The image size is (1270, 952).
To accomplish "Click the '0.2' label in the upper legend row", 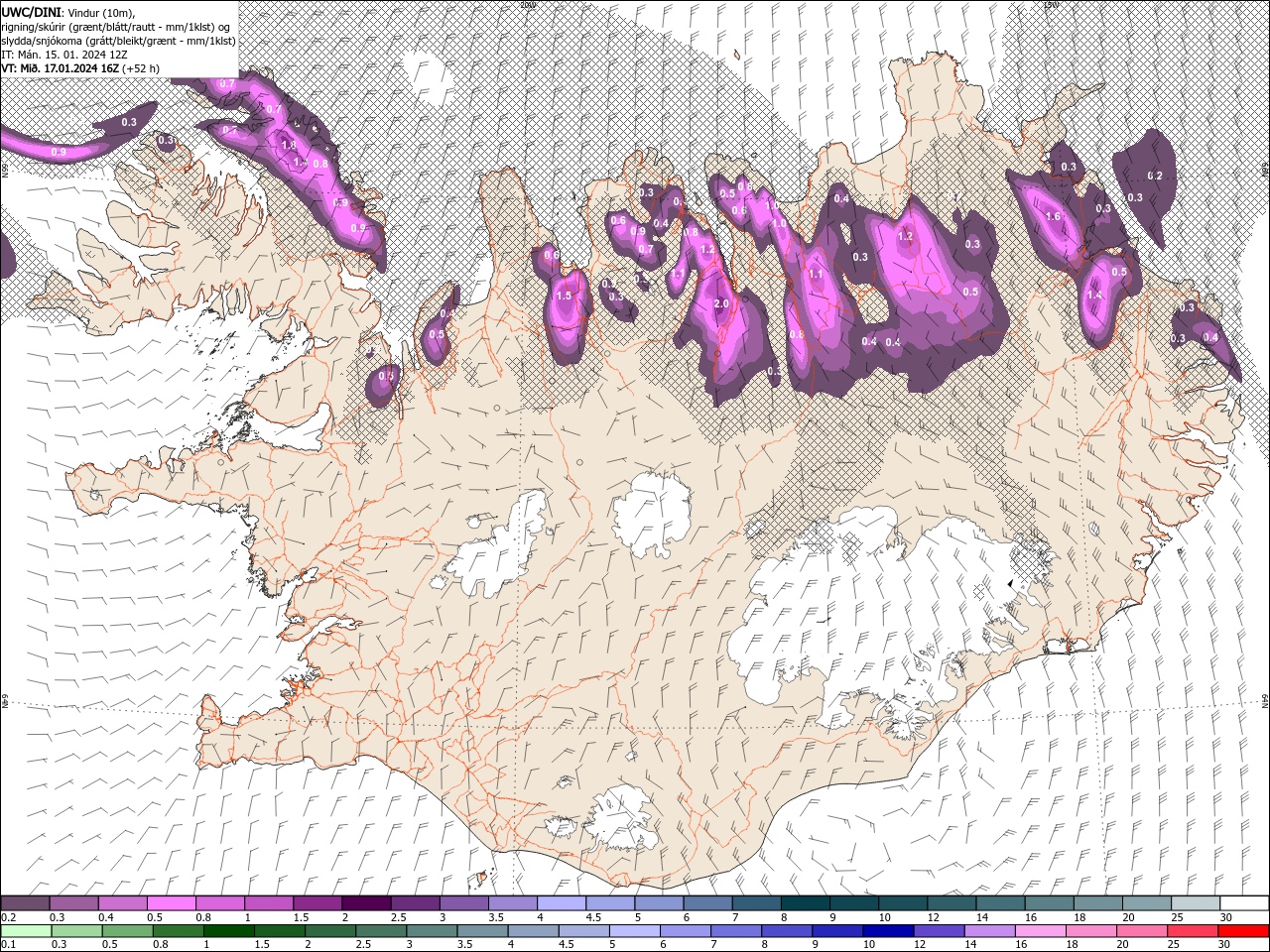I will point(9,917).
